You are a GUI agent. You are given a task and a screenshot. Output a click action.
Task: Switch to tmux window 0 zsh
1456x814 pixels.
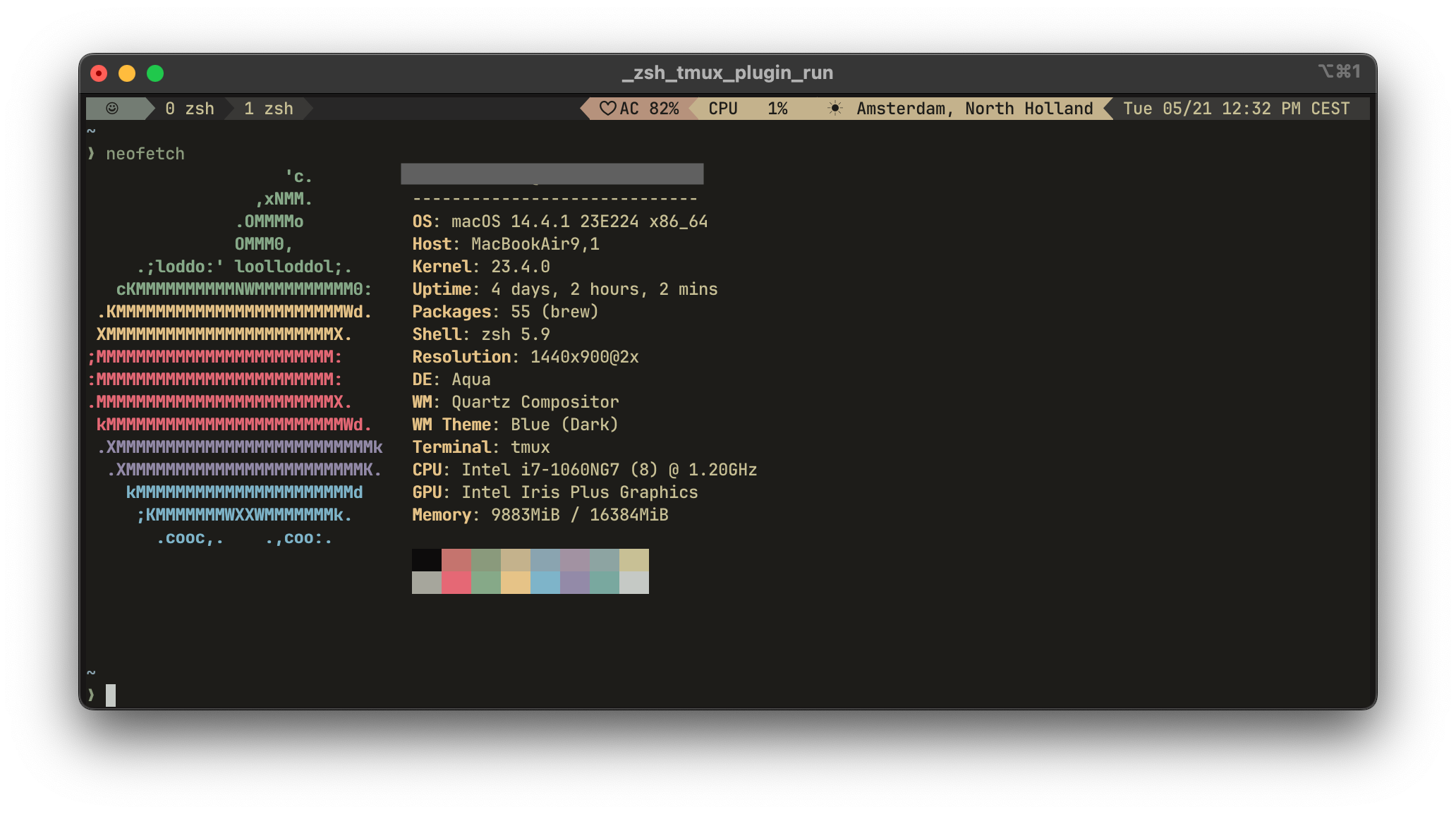pos(189,109)
